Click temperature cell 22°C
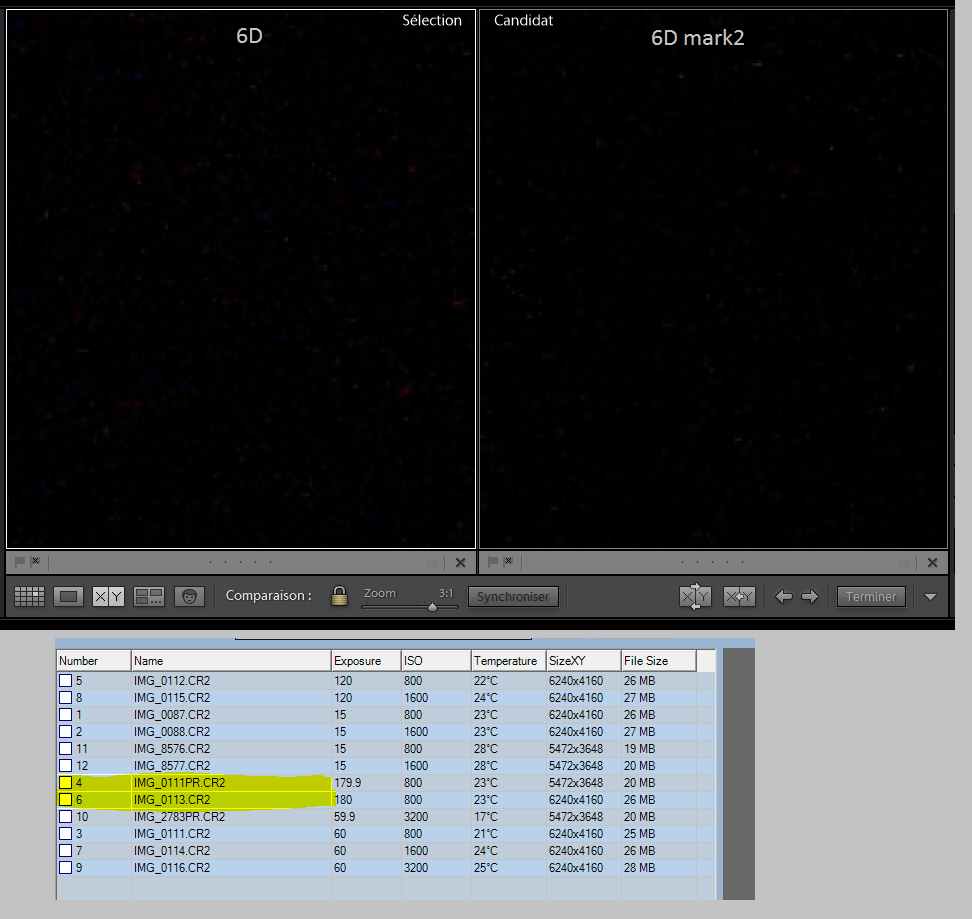The width and height of the screenshot is (972, 919). click(486, 680)
